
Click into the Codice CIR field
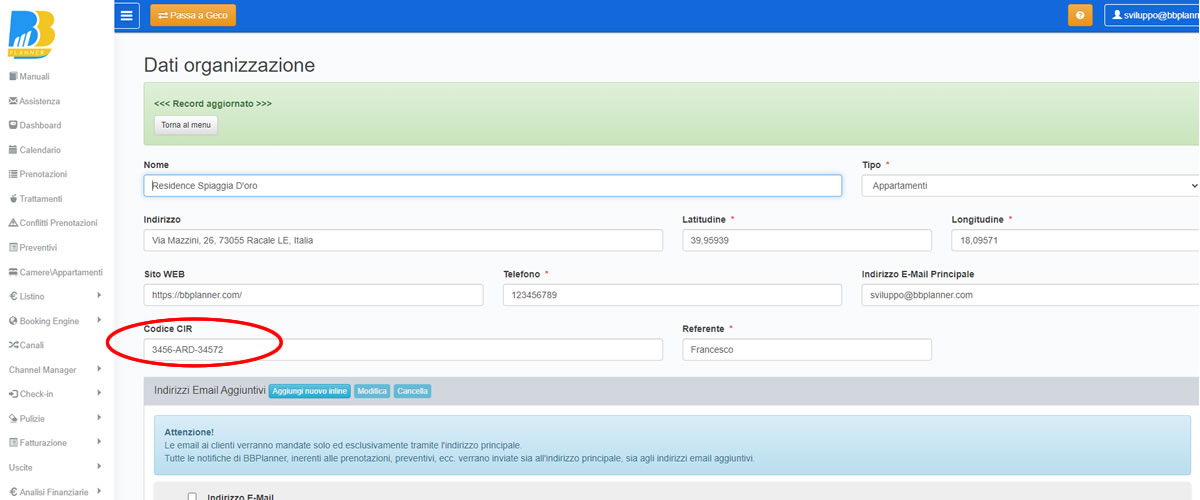tap(403, 350)
